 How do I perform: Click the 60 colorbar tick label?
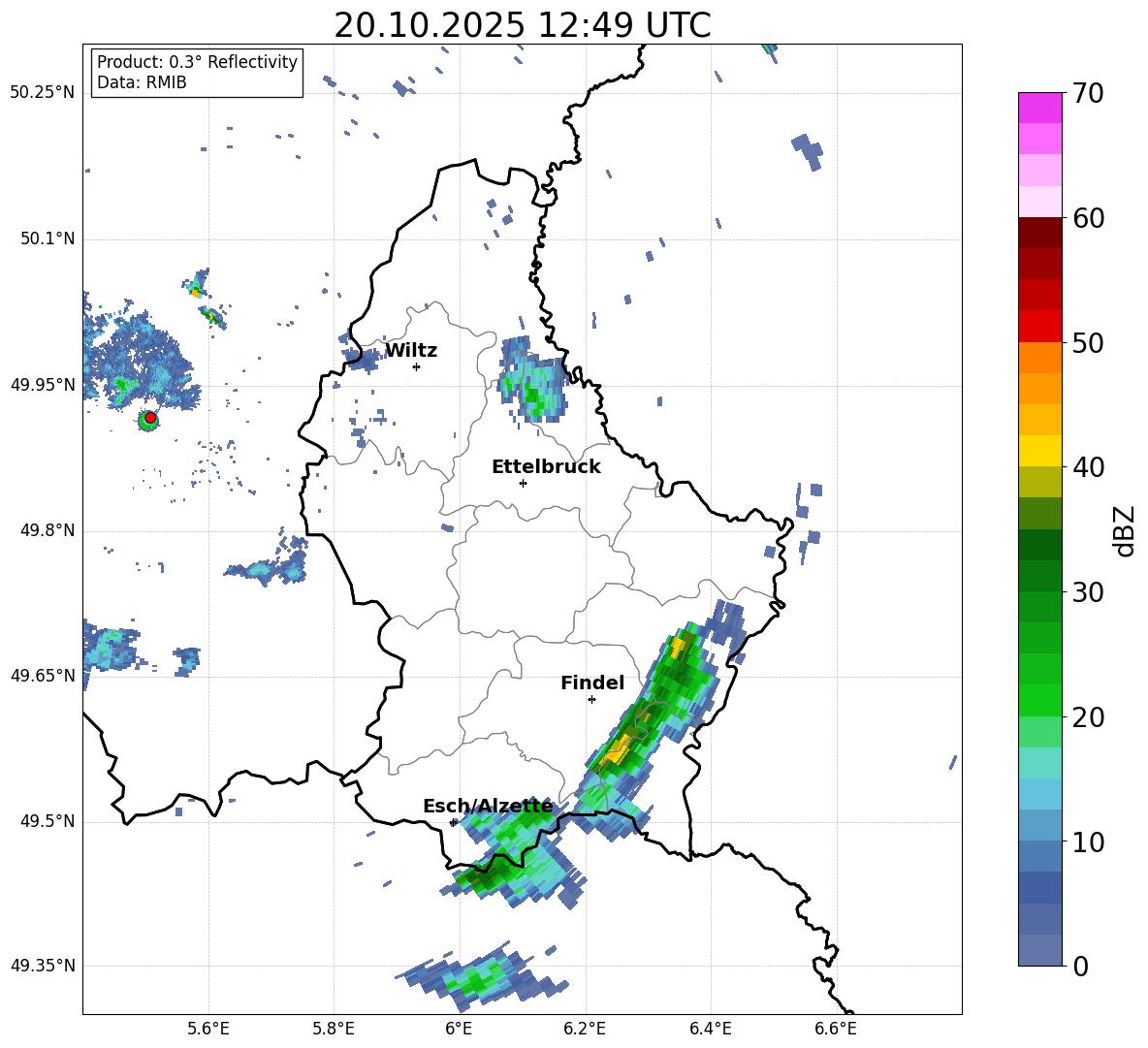1087,218
